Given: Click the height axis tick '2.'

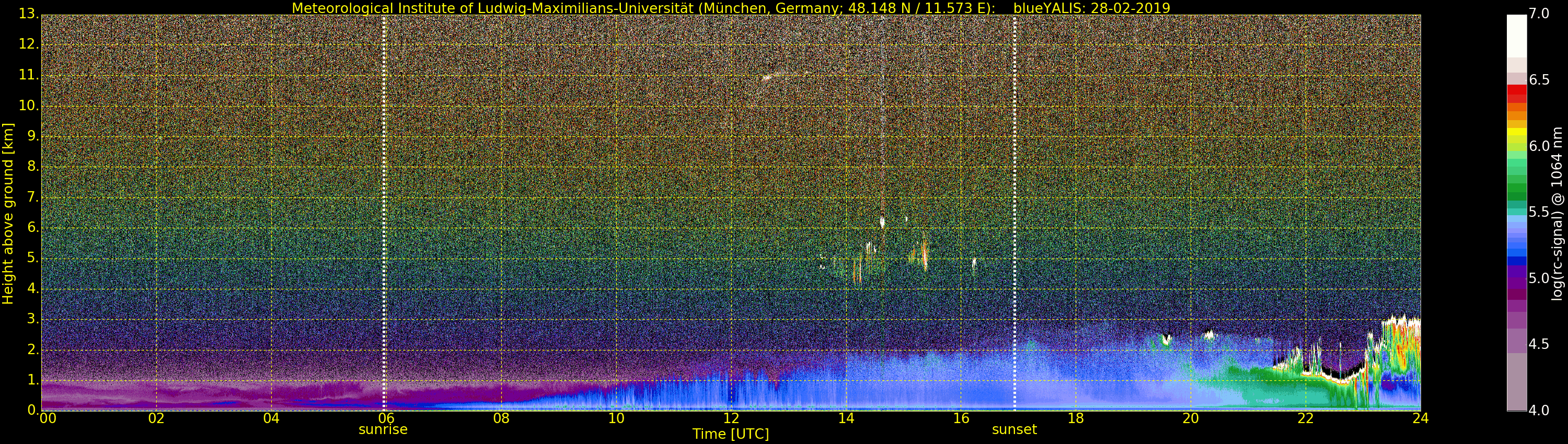Looking at the screenshot, I should point(33,349).
